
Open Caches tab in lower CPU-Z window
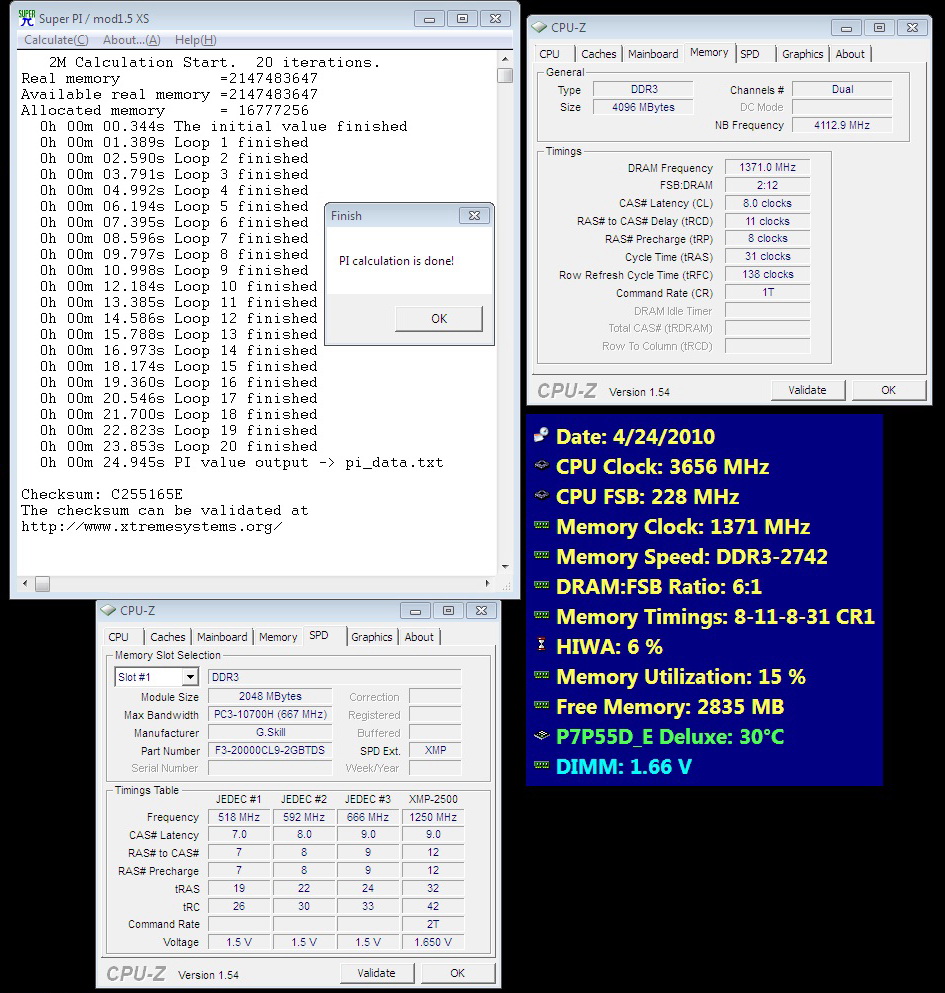[x=168, y=637]
